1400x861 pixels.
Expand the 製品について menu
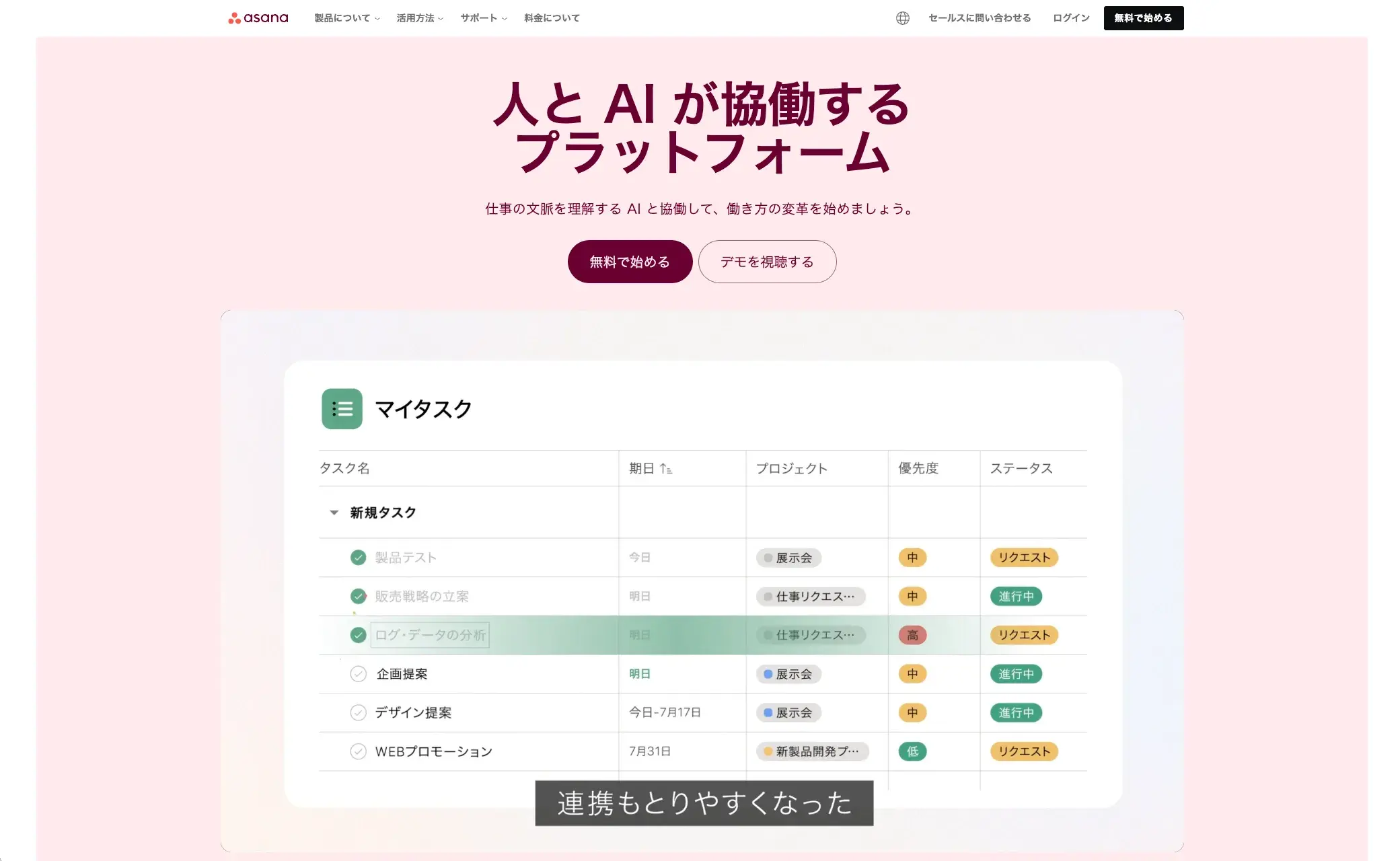coord(346,18)
